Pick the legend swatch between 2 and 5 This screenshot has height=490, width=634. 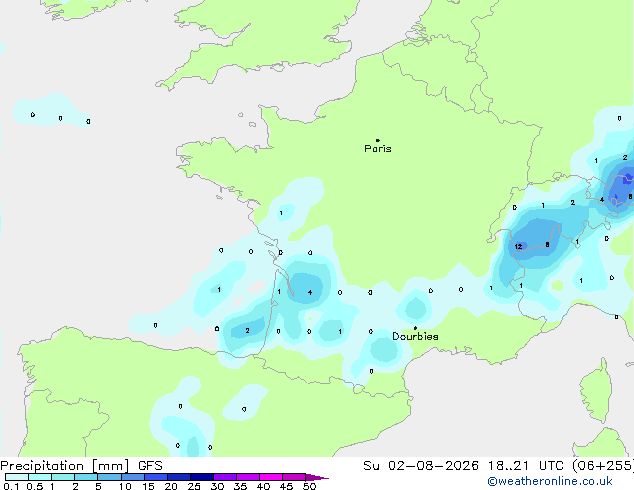[86, 477]
